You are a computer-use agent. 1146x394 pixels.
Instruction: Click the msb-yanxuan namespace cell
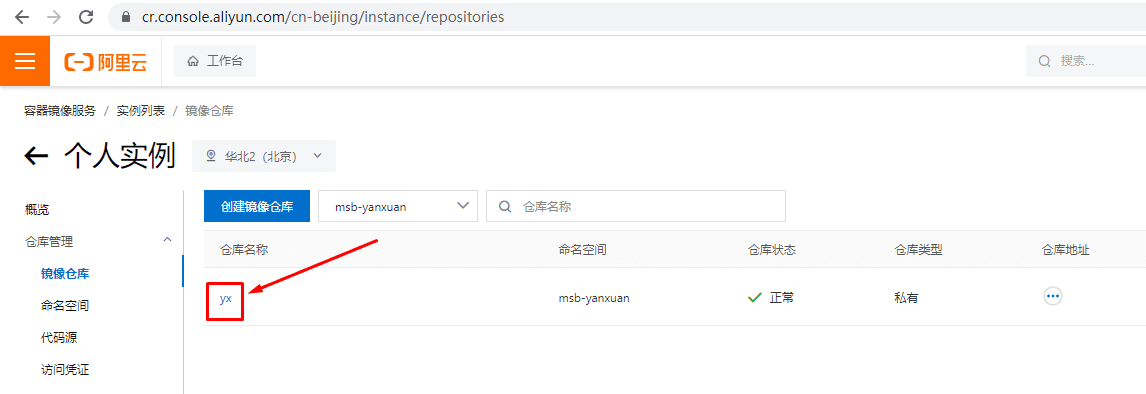[x=594, y=298]
